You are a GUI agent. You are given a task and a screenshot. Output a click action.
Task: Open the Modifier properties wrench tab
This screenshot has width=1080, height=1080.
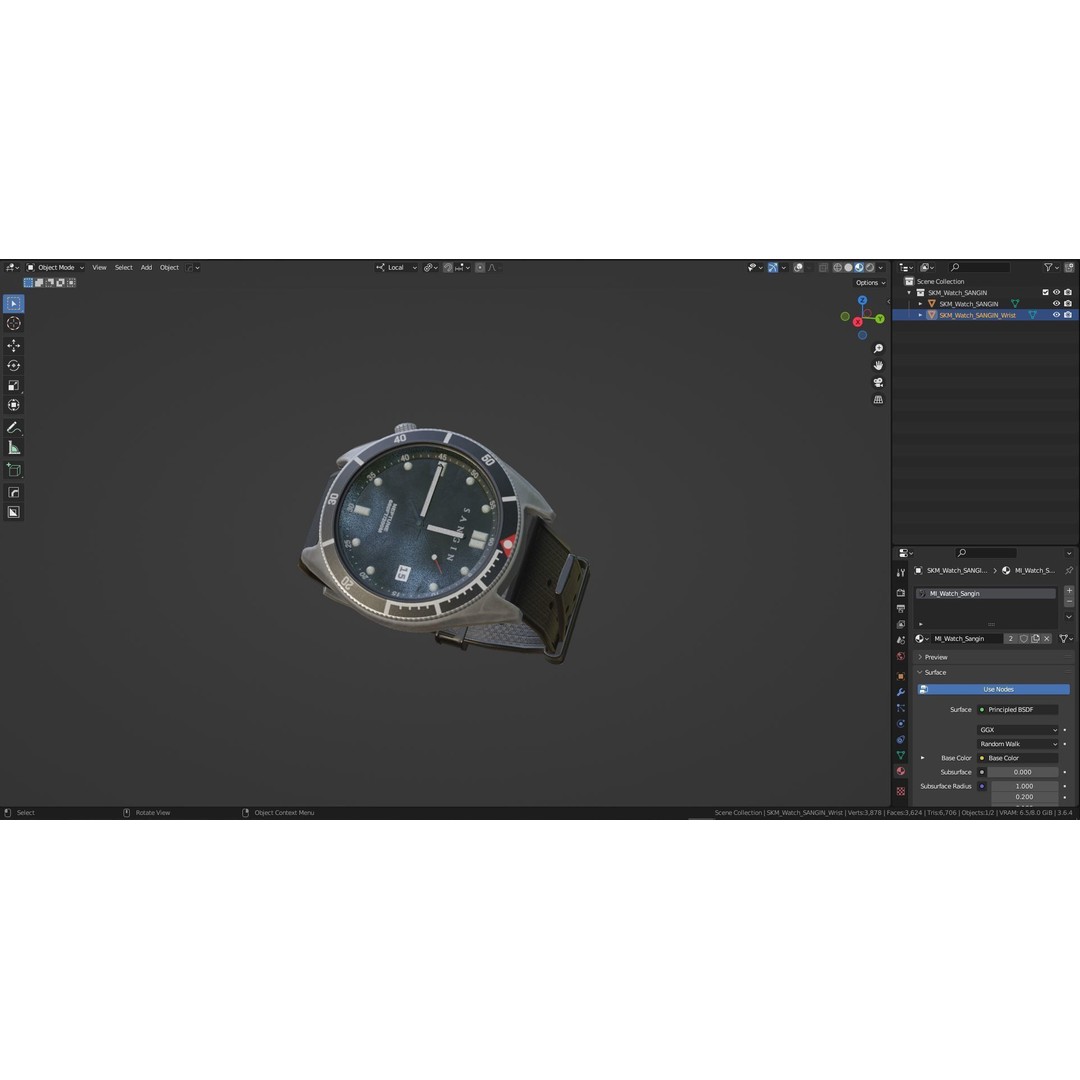(x=901, y=692)
